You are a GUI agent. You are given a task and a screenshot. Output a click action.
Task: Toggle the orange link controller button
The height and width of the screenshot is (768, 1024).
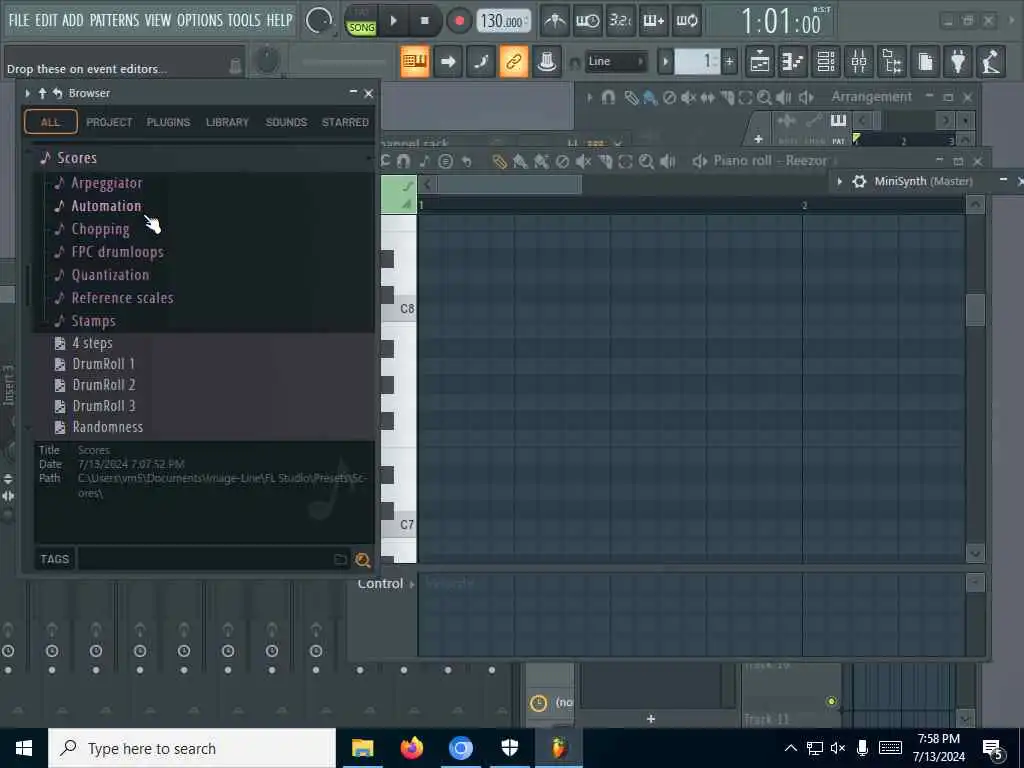pyautogui.click(x=514, y=61)
